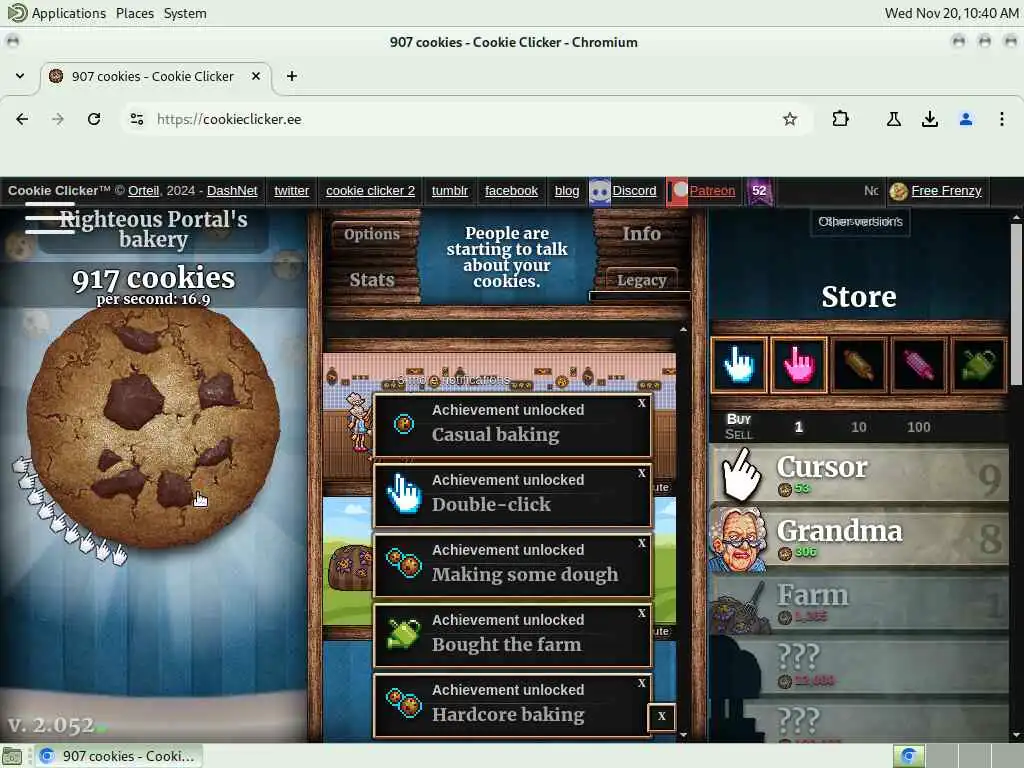This screenshot has width=1024, height=768.
Task: Purchase a Farm building
Action: pos(859,603)
